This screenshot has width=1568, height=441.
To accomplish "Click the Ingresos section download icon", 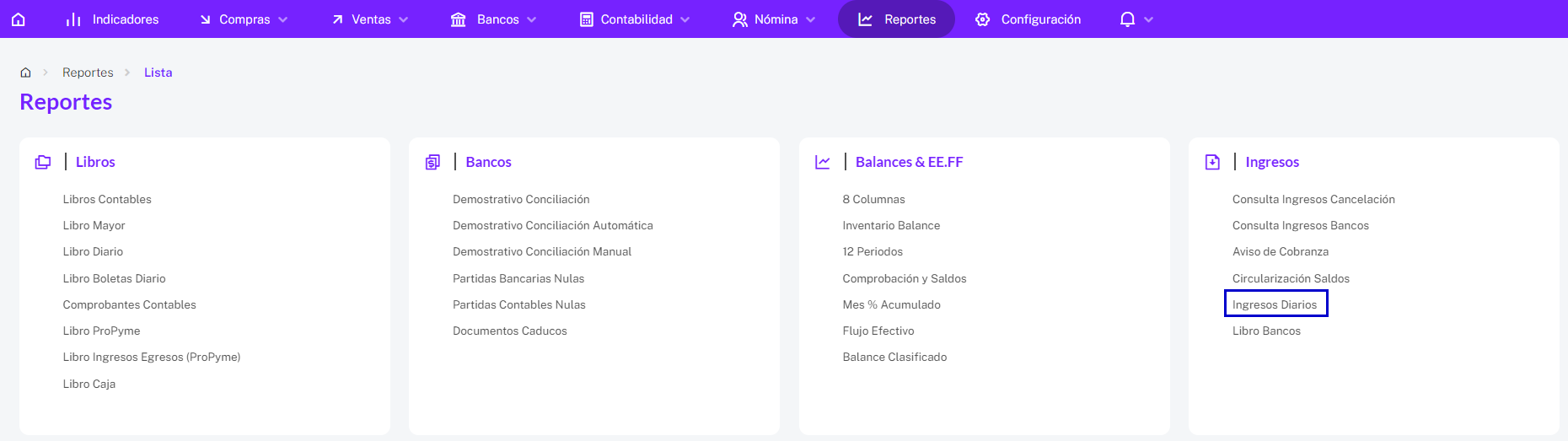I will [1212, 162].
